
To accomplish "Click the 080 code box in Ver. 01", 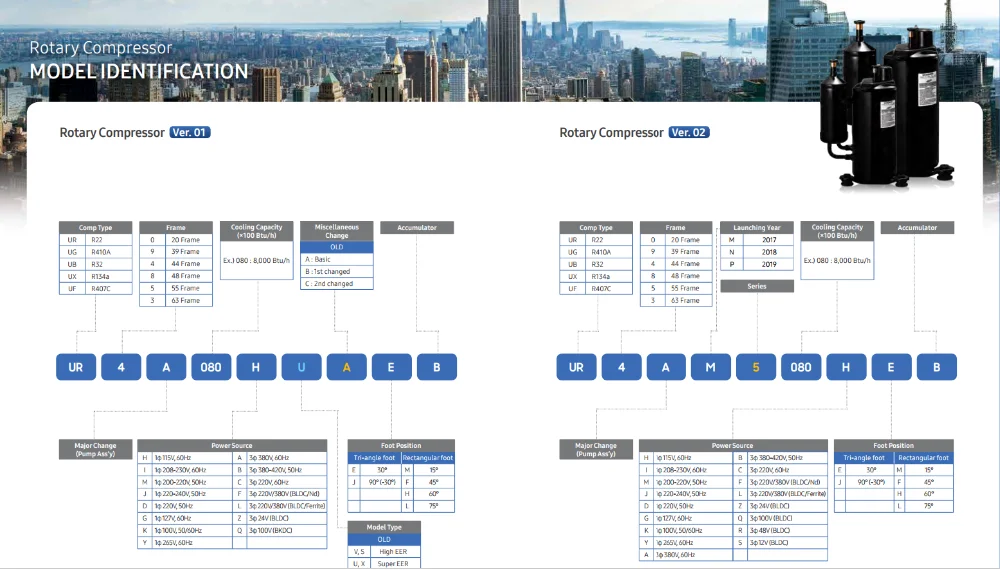I will tap(211, 367).
